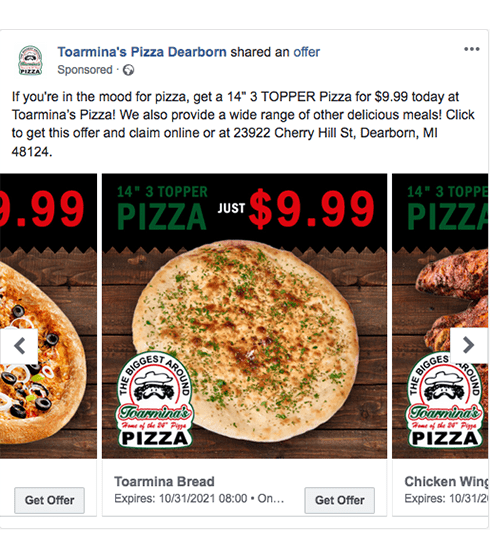Open the three-dot post options menu
The image size is (490, 559).
pos(471,49)
